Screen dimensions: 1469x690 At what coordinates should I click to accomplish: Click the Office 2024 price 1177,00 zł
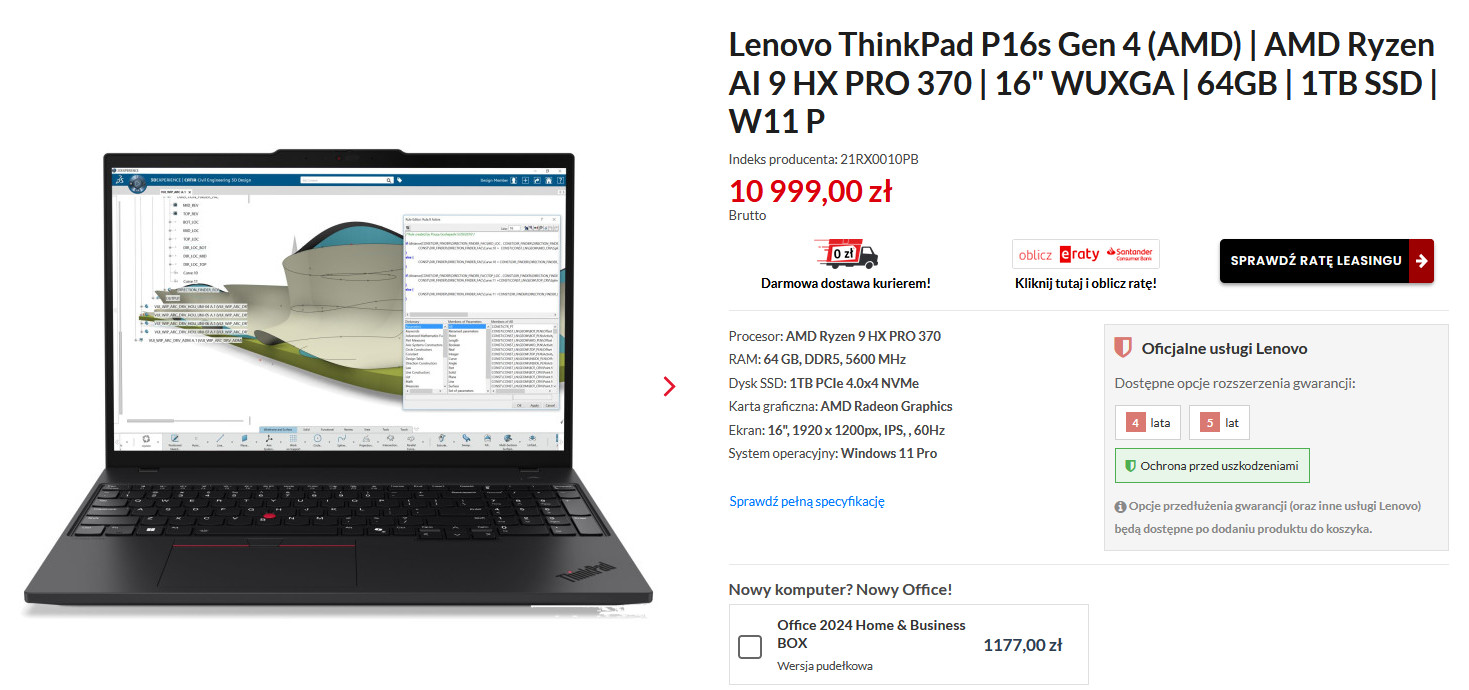pyautogui.click(x=1023, y=646)
